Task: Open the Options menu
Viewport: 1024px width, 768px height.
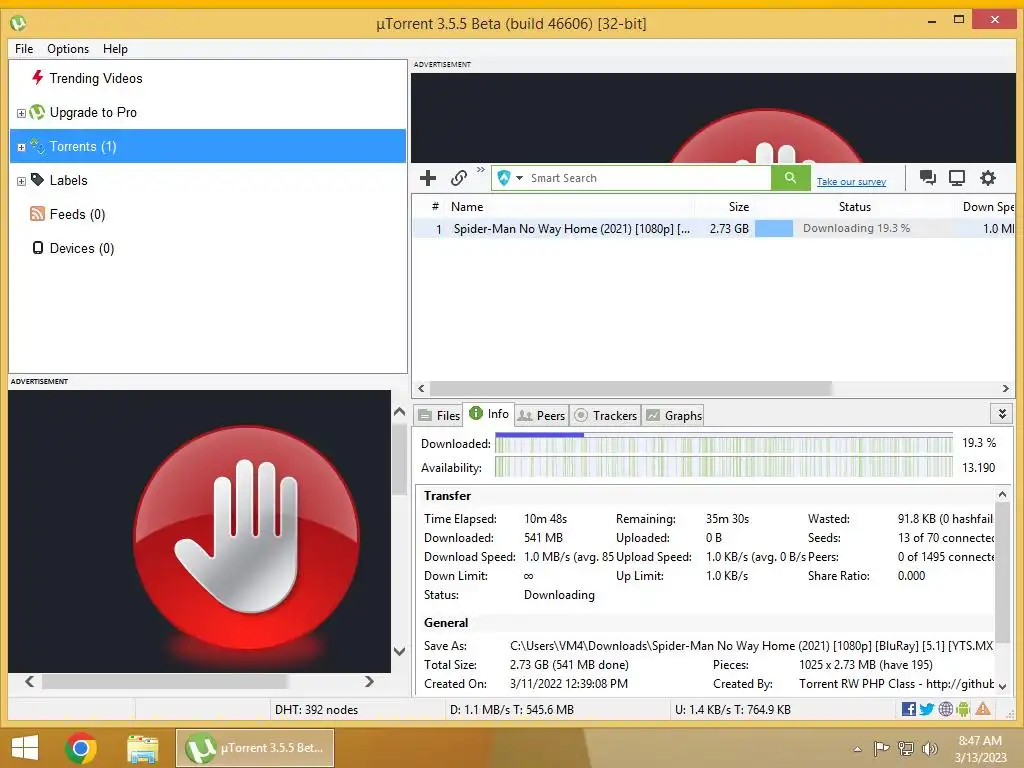Action: (x=68, y=49)
